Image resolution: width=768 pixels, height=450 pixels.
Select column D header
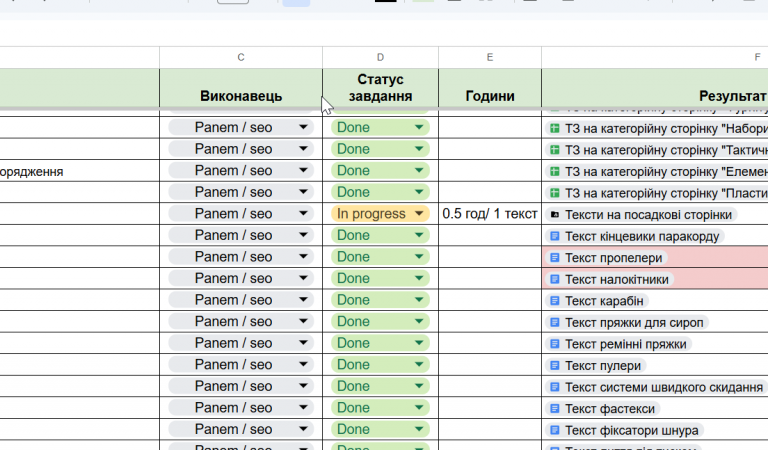[380, 57]
